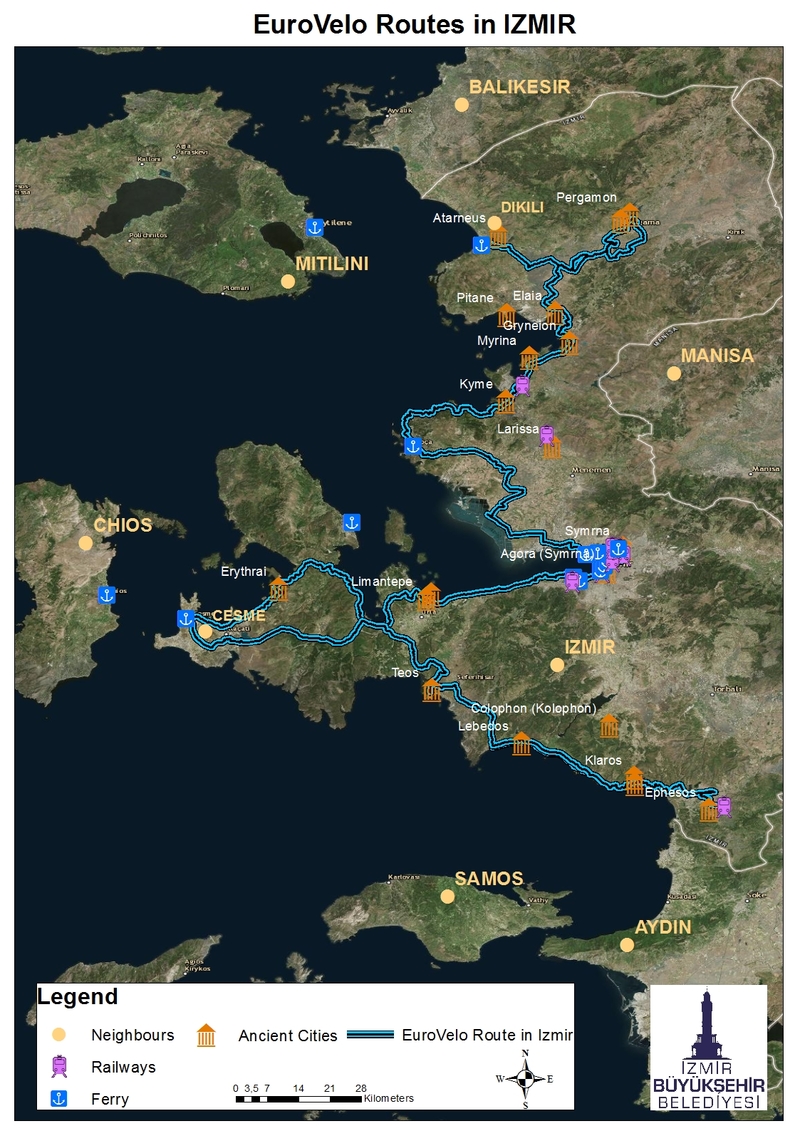This screenshot has height=1131, width=800.
Task: Click the Ferry legend symbol
Action: click(x=58, y=1099)
